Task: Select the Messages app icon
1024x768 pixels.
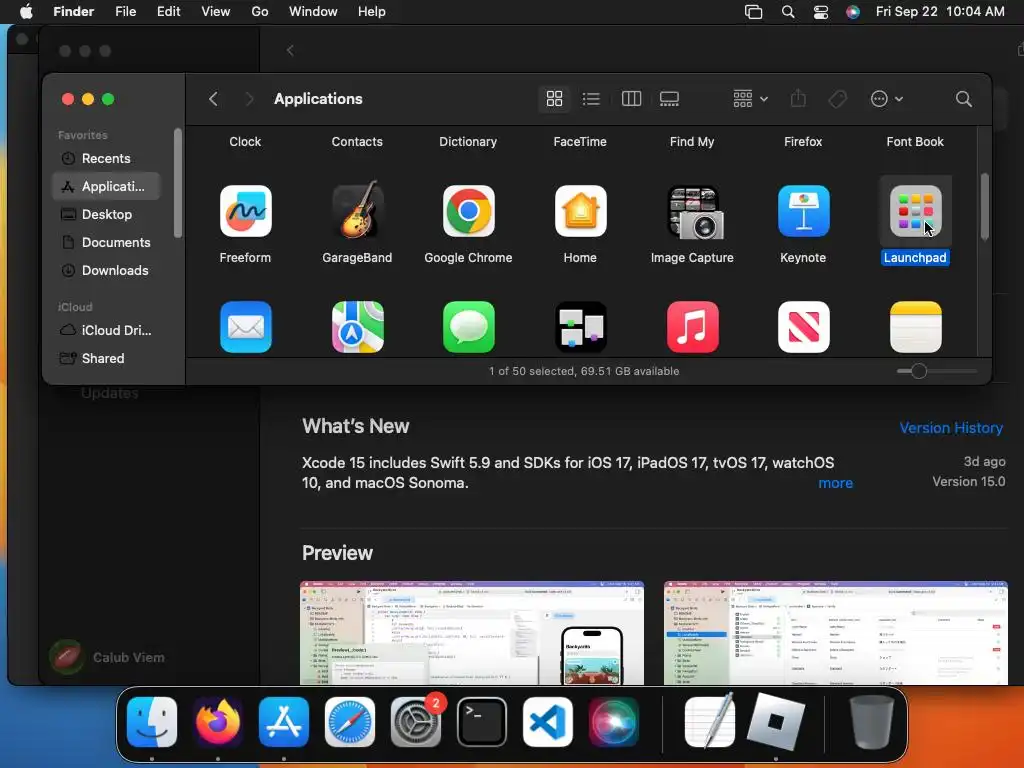Action: click(x=468, y=327)
